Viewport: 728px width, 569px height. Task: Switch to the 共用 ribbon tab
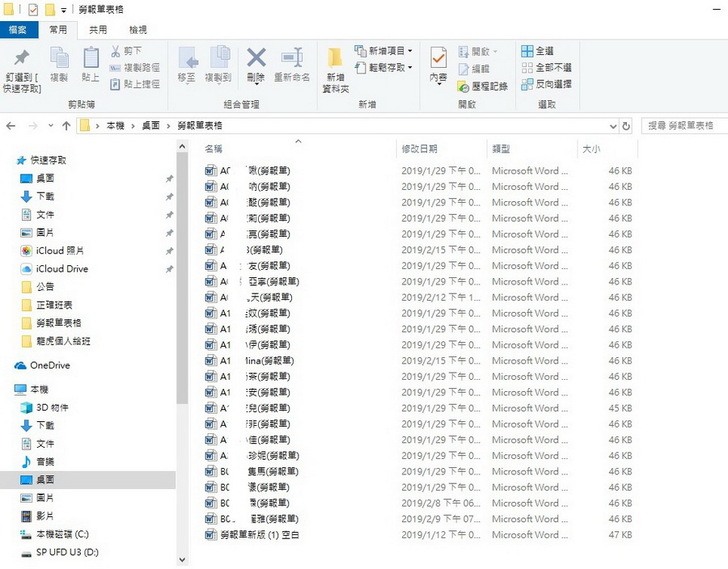(x=98, y=30)
